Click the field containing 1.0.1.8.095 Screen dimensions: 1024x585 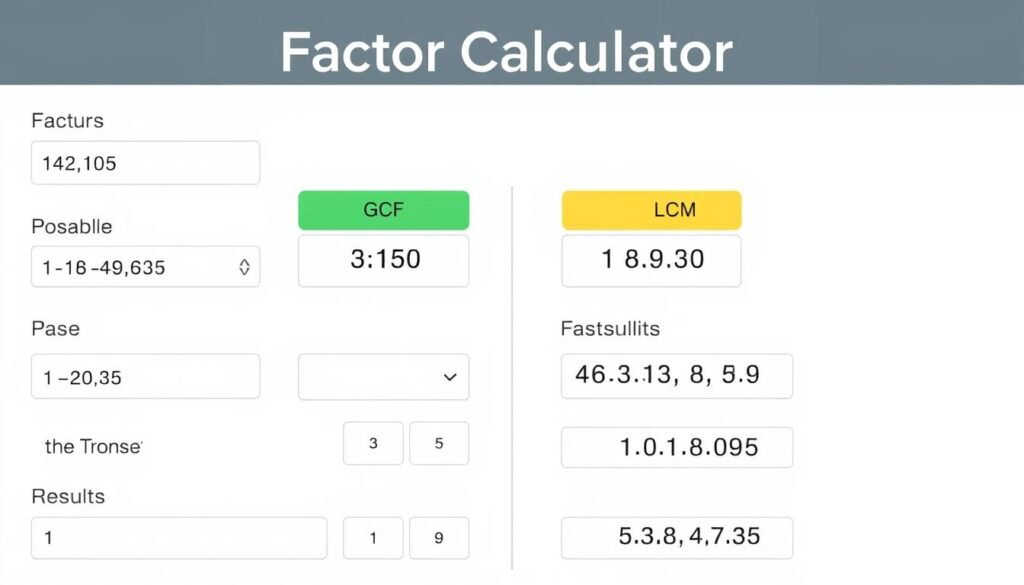(676, 446)
